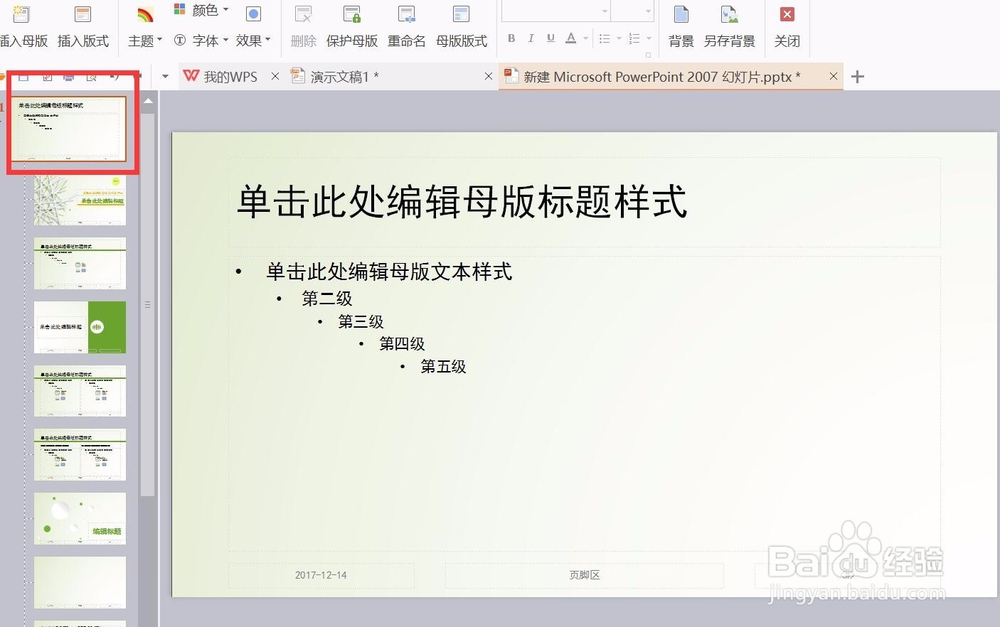1000x627 pixels.
Task: Click the thumbnail panel vertical scrollbar
Action: 148,305
